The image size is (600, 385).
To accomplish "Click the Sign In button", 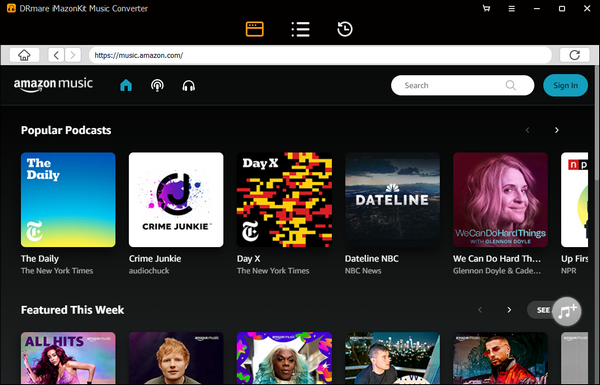I will 565,85.
